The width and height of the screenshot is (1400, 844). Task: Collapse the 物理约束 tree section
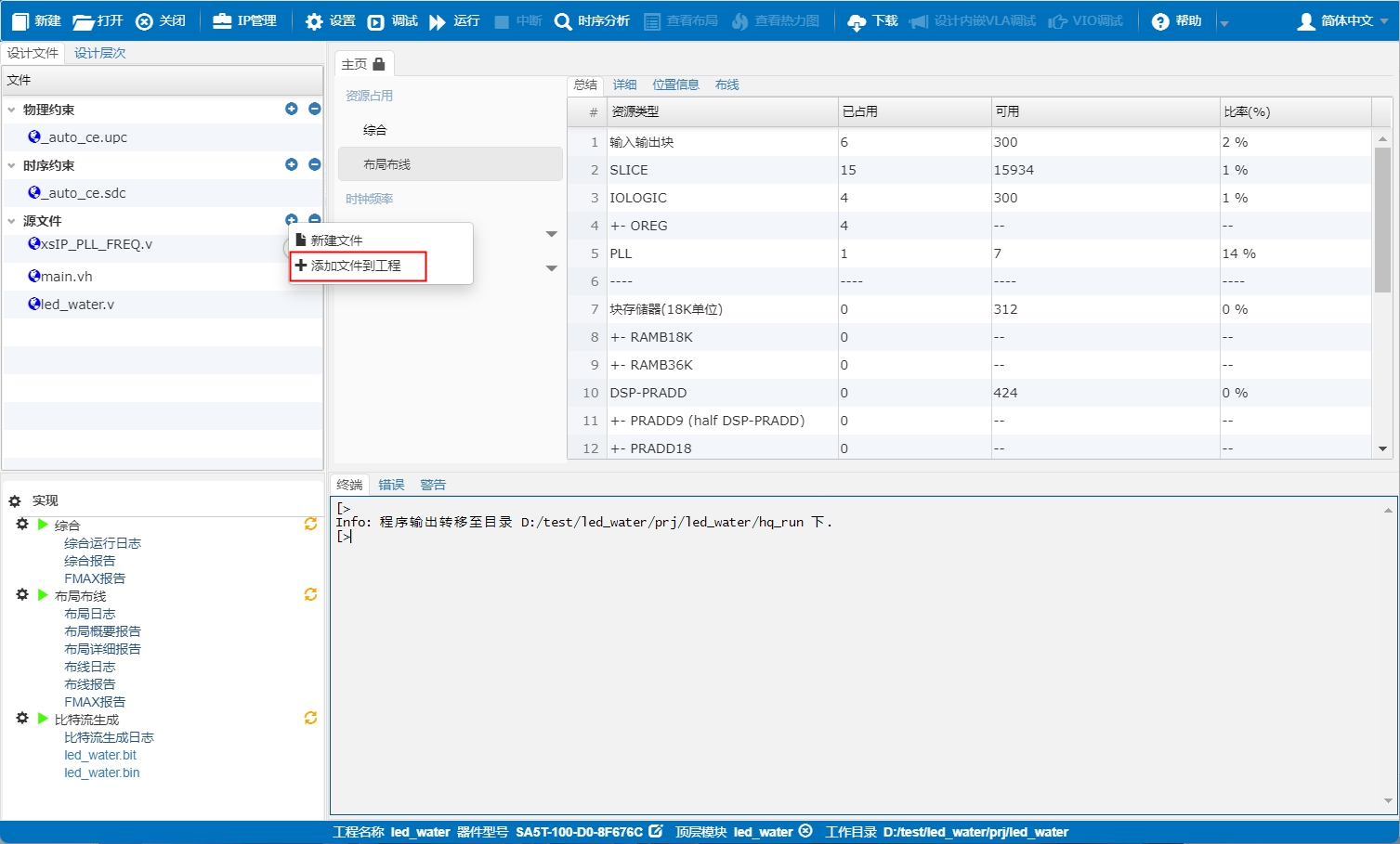click(x=12, y=110)
